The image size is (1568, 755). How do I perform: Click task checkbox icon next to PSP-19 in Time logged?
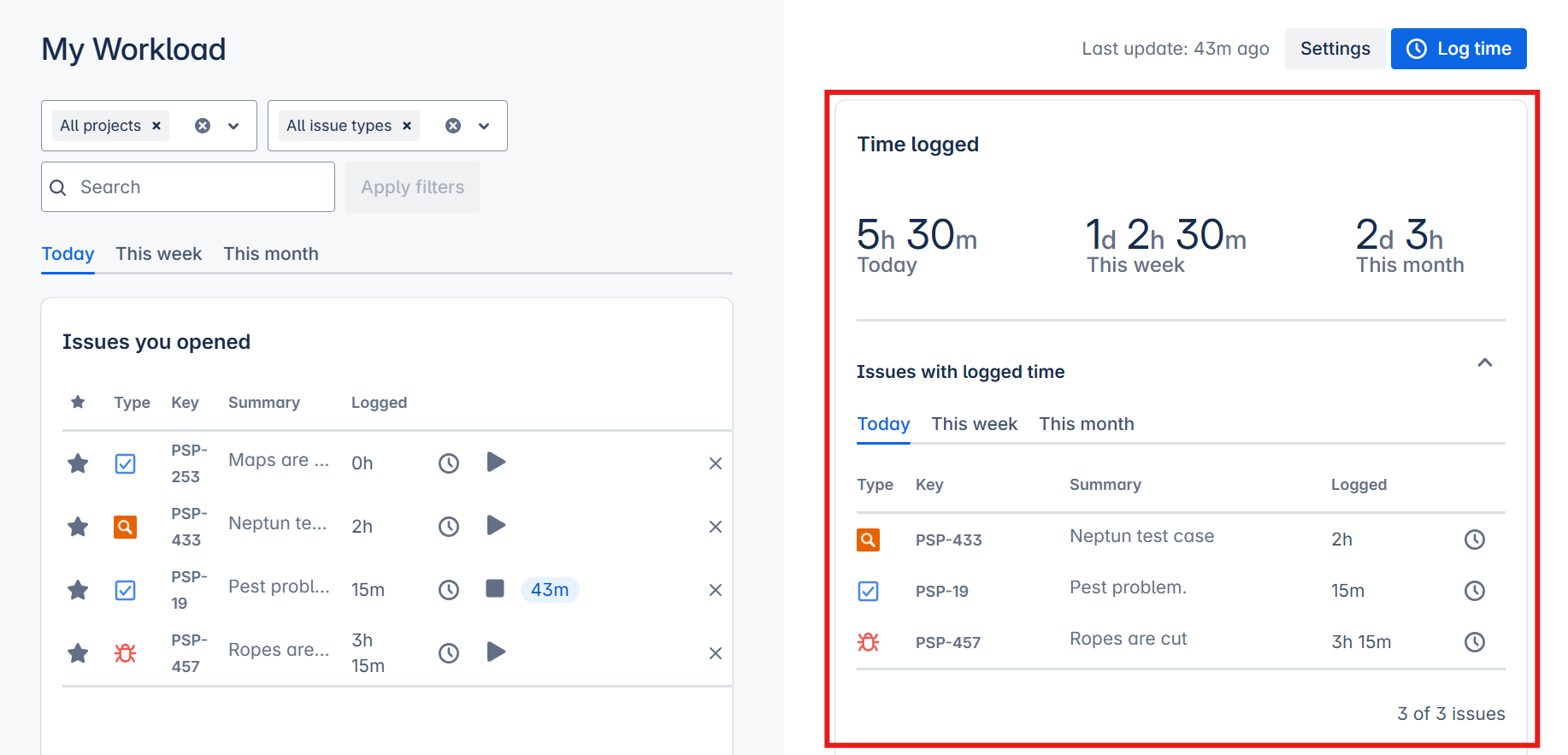[x=869, y=591]
